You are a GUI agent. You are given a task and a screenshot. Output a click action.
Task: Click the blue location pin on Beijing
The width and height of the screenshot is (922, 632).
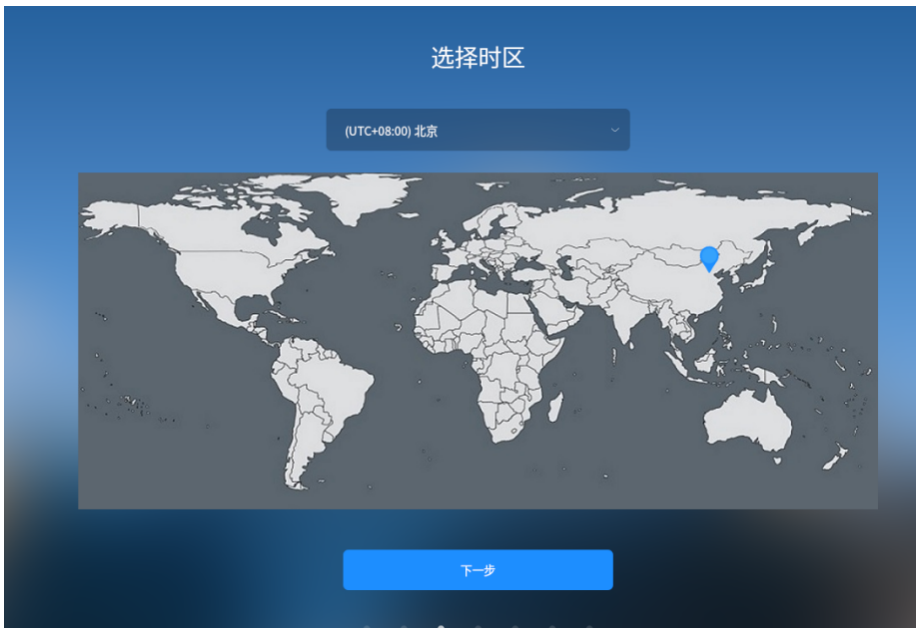(x=709, y=259)
